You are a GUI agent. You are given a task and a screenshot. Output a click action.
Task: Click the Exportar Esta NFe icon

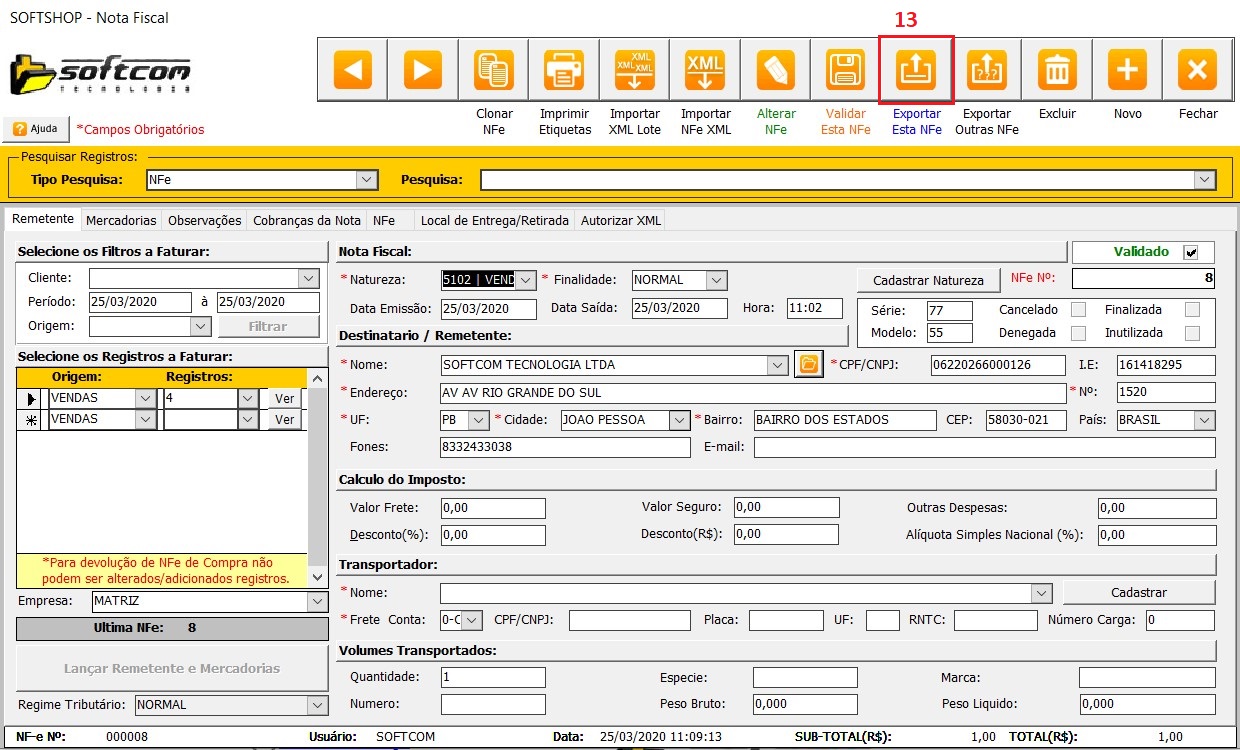[x=916, y=70]
